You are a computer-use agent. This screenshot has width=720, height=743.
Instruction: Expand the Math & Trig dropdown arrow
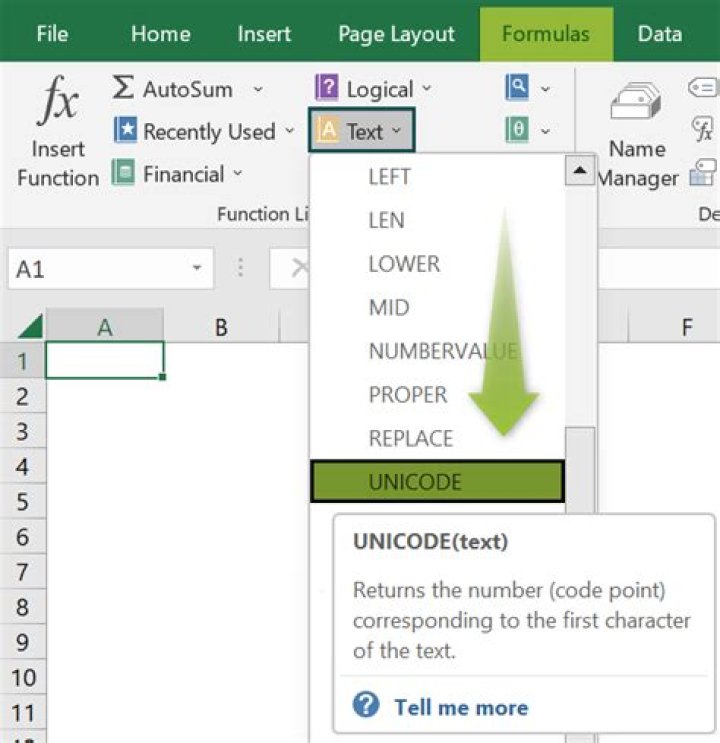point(546,131)
